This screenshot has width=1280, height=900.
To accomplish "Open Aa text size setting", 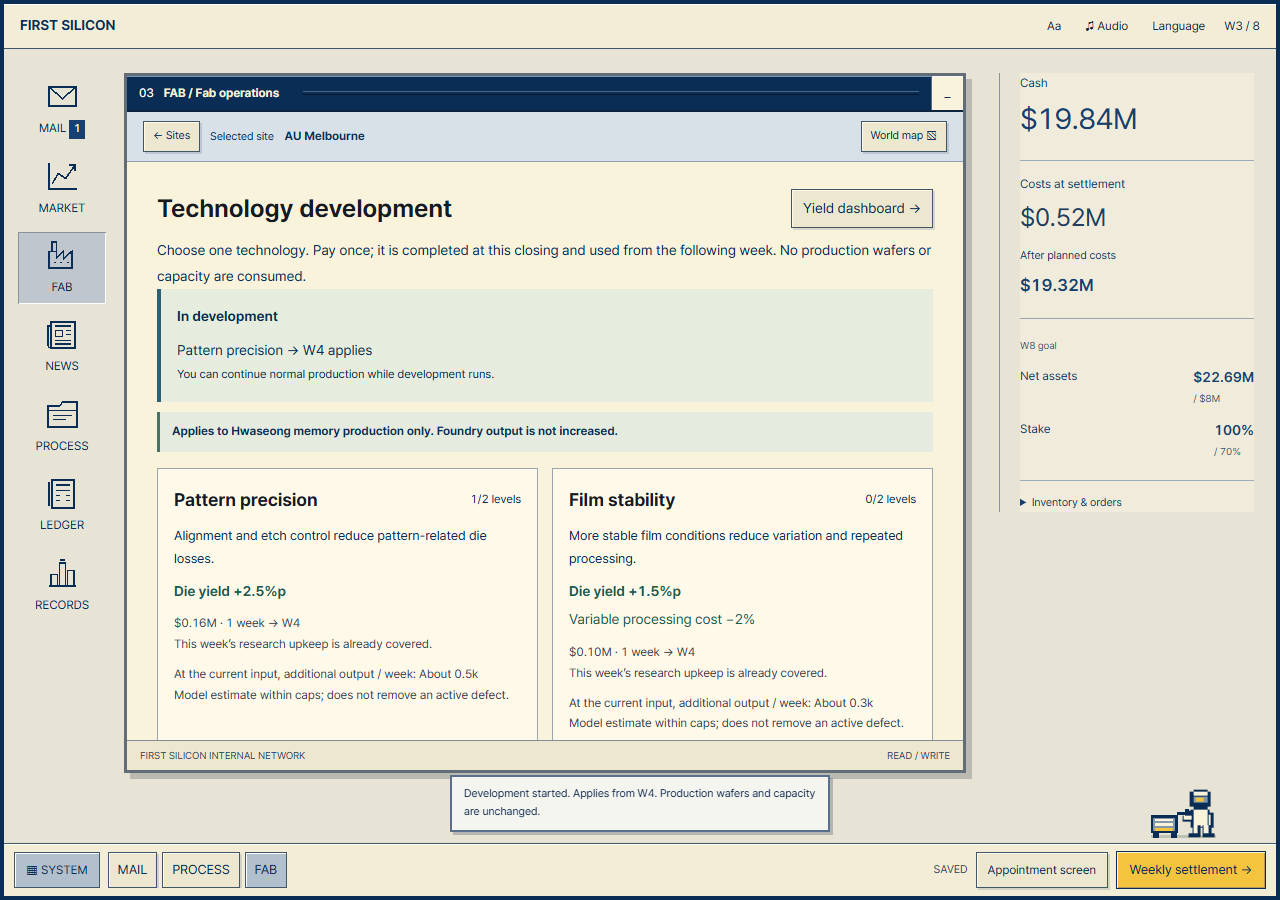I will (1054, 26).
